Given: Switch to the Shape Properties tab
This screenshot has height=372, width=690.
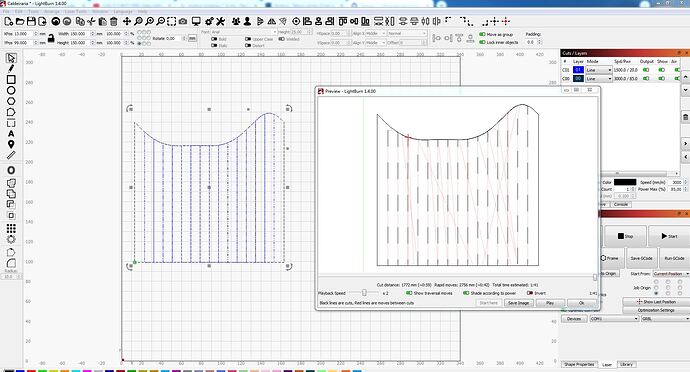Looking at the screenshot, I should pyautogui.click(x=579, y=365).
